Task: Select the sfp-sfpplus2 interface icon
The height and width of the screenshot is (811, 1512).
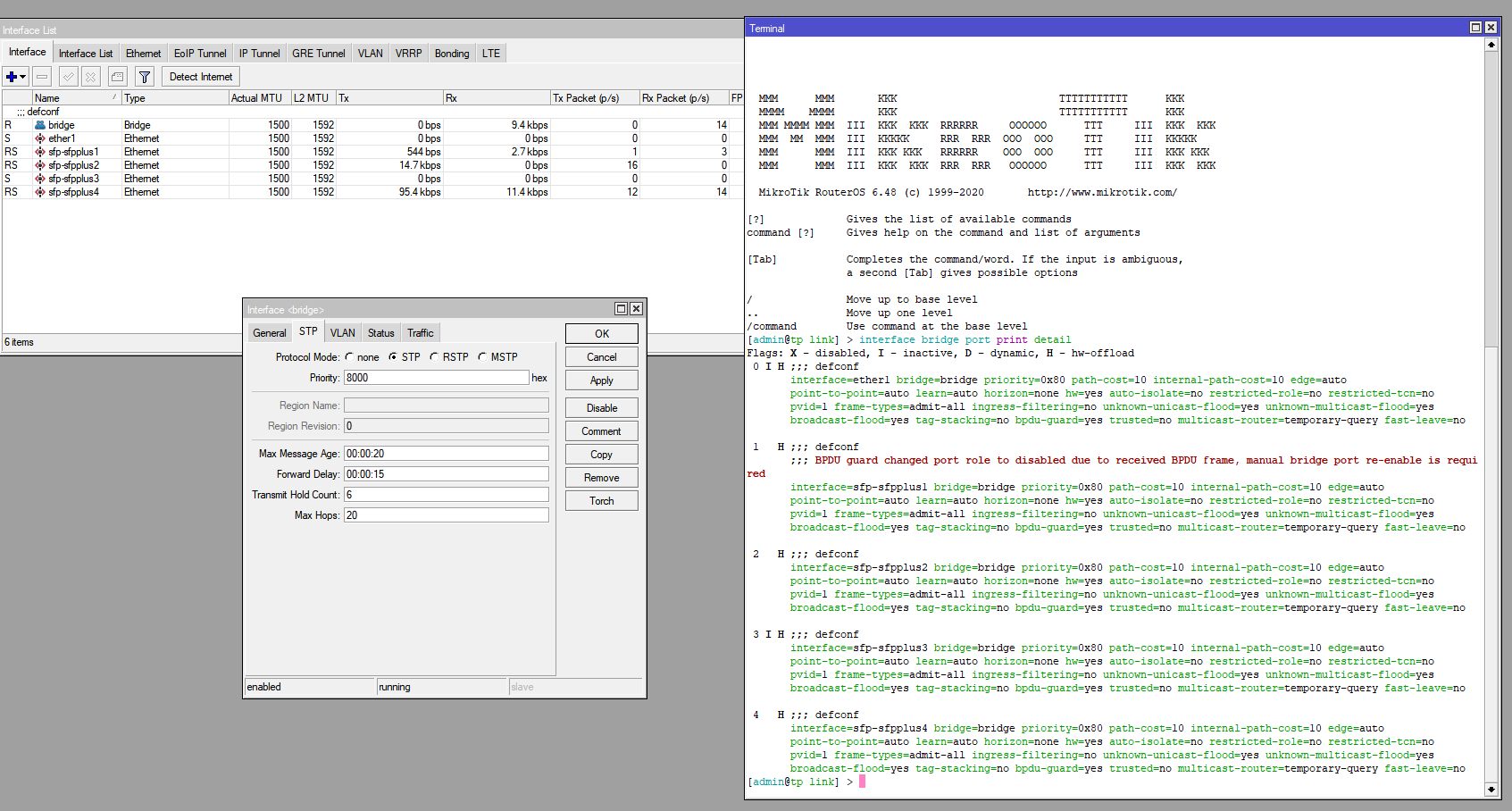Action: (x=40, y=165)
